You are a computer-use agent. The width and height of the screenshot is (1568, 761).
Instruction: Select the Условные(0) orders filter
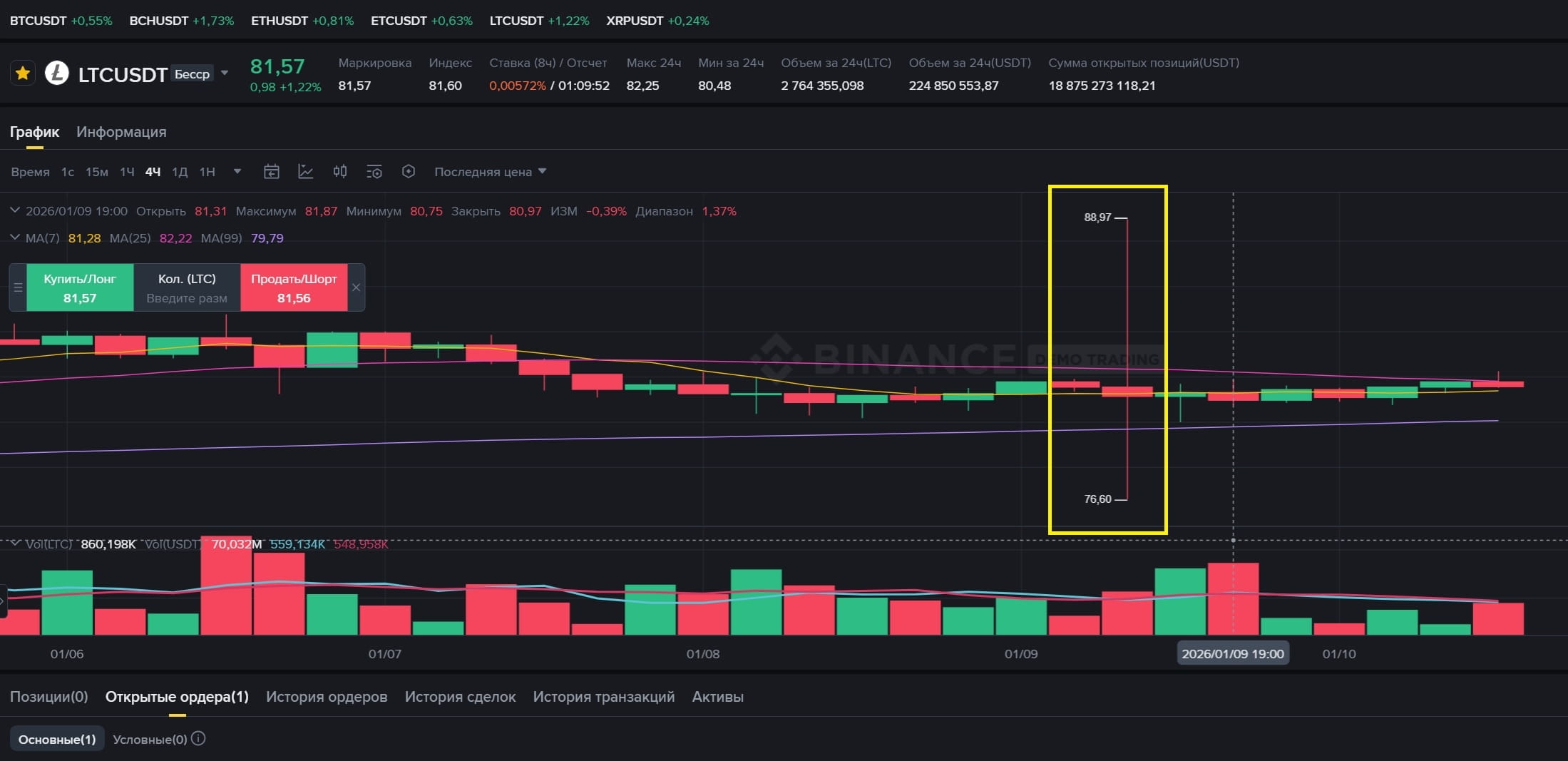150,740
